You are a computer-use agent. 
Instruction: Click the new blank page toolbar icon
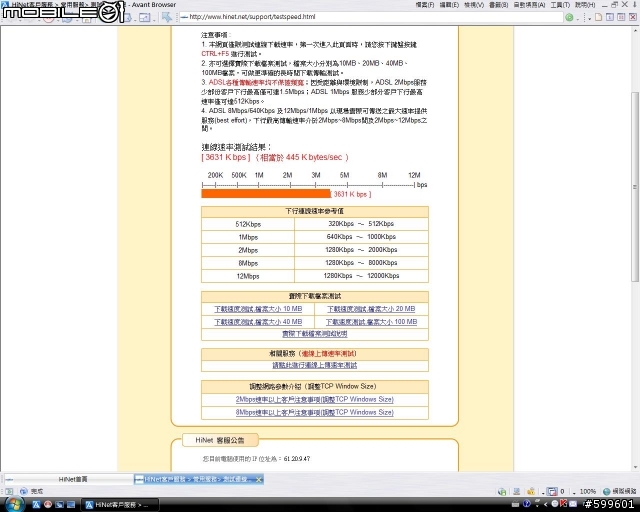click(599, 17)
